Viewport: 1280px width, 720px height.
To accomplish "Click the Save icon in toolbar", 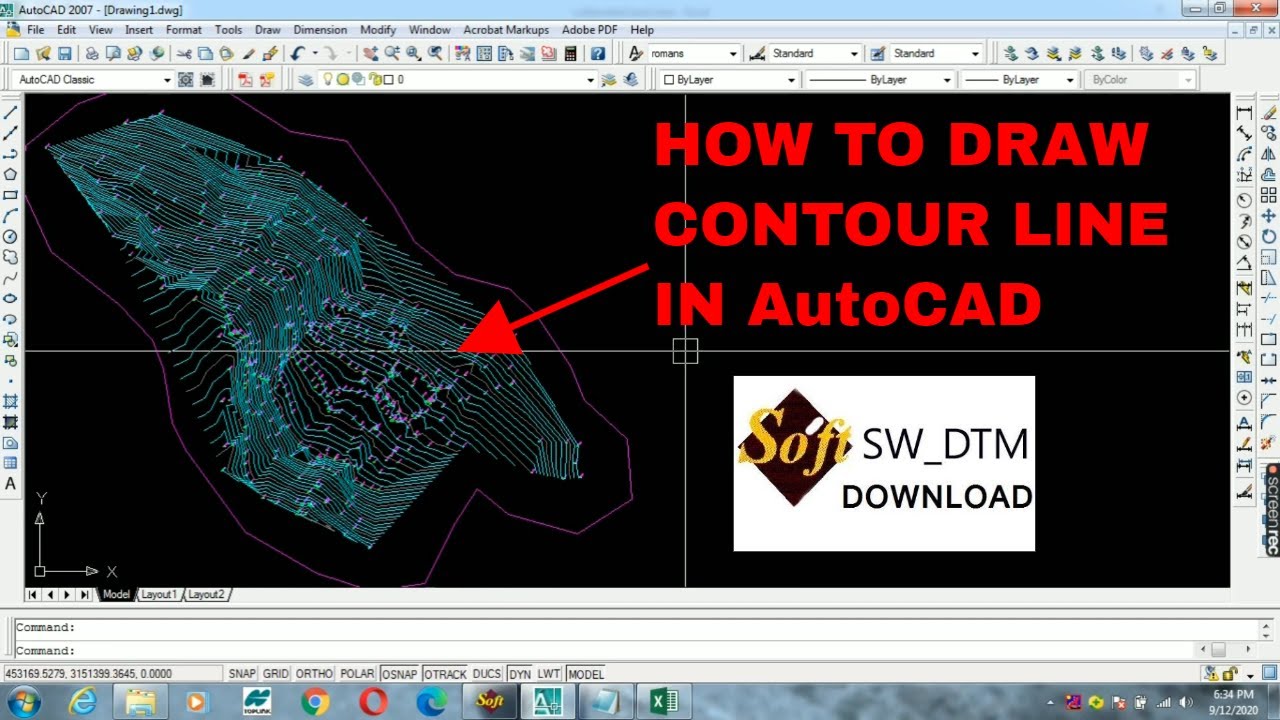I will click(x=64, y=53).
